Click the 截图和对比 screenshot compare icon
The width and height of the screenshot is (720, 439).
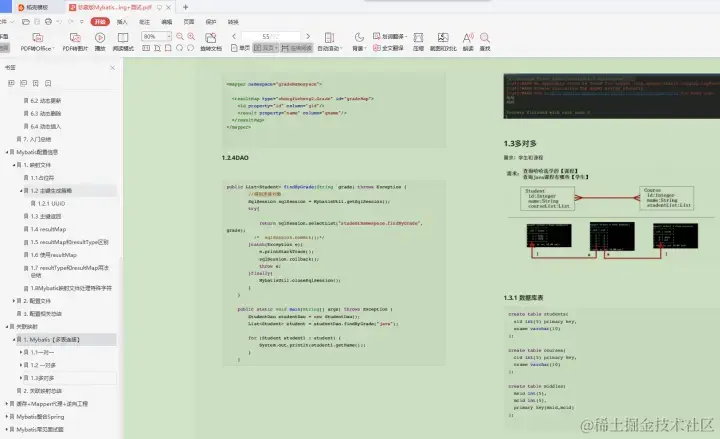(x=443, y=38)
